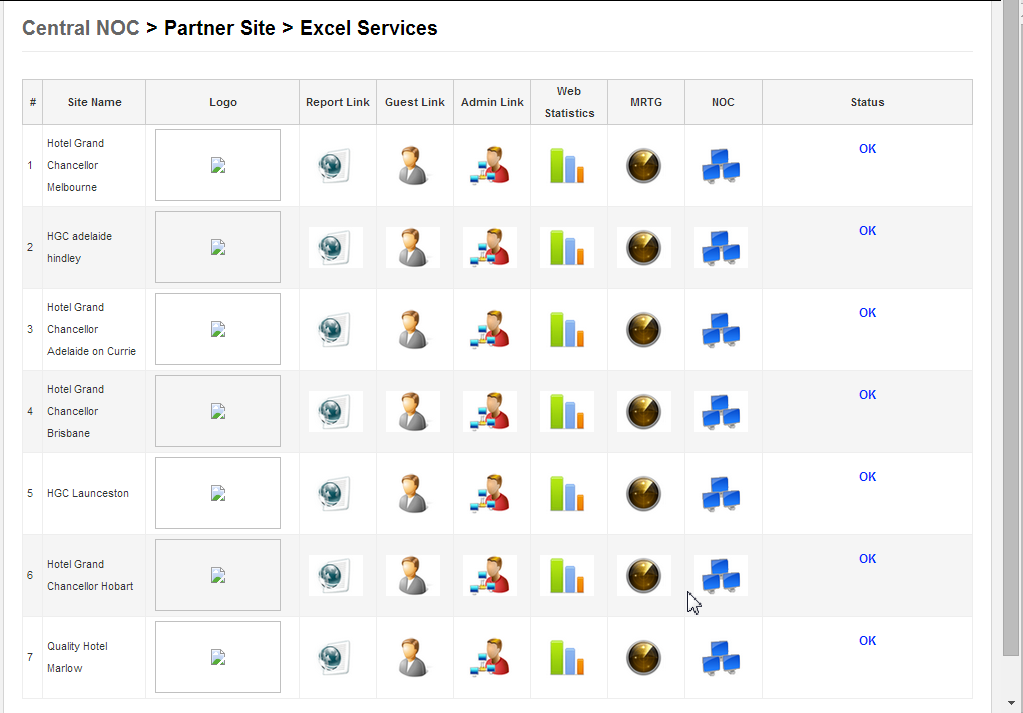Open MRTG for HGC adelaide hindley
Screen dimensions: 1023x713
point(644,248)
